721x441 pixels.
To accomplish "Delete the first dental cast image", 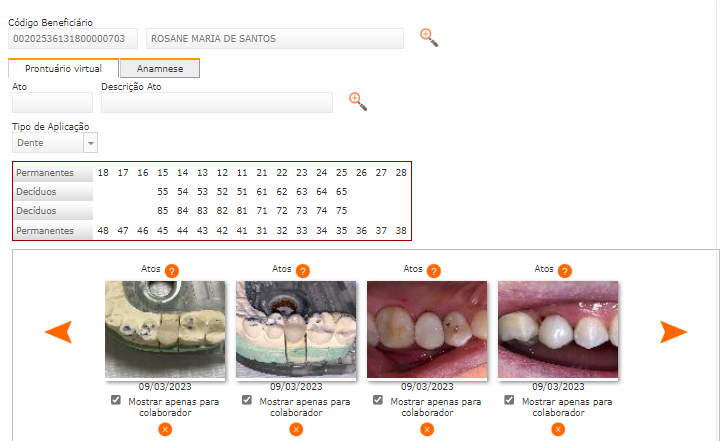I will point(165,430).
